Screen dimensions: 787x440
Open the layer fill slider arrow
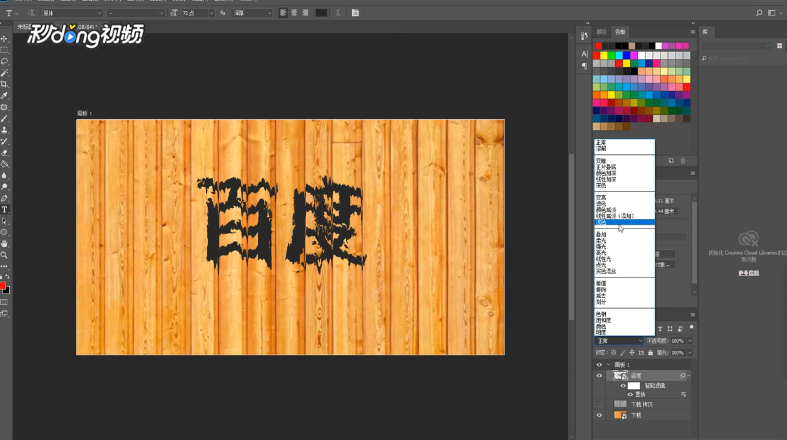point(690,353)
